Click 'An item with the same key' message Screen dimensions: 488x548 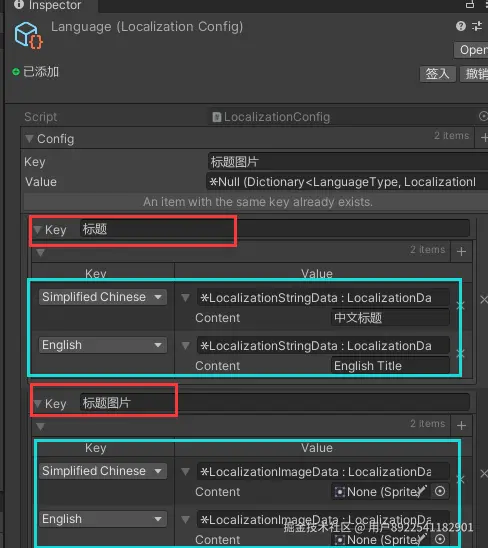[x=258, y=202]
